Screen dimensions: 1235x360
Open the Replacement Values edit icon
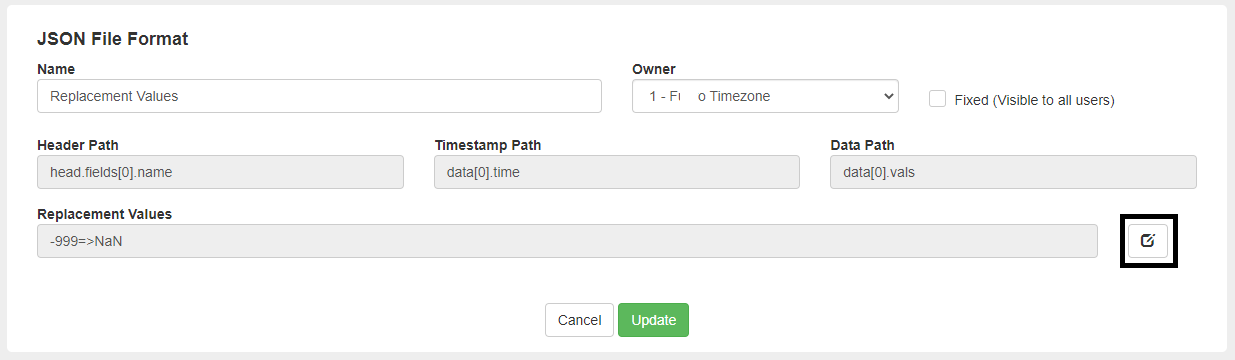click(1148, 240)
